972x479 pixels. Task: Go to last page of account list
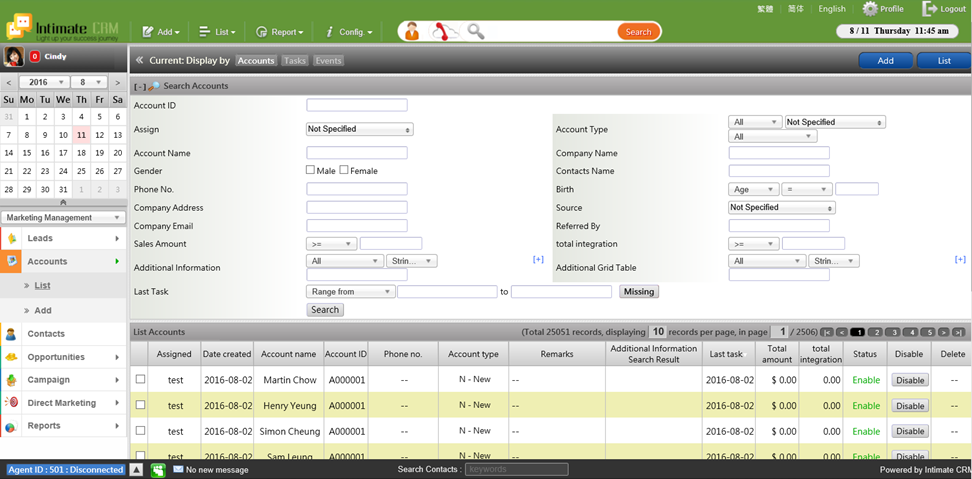point(958,333)
